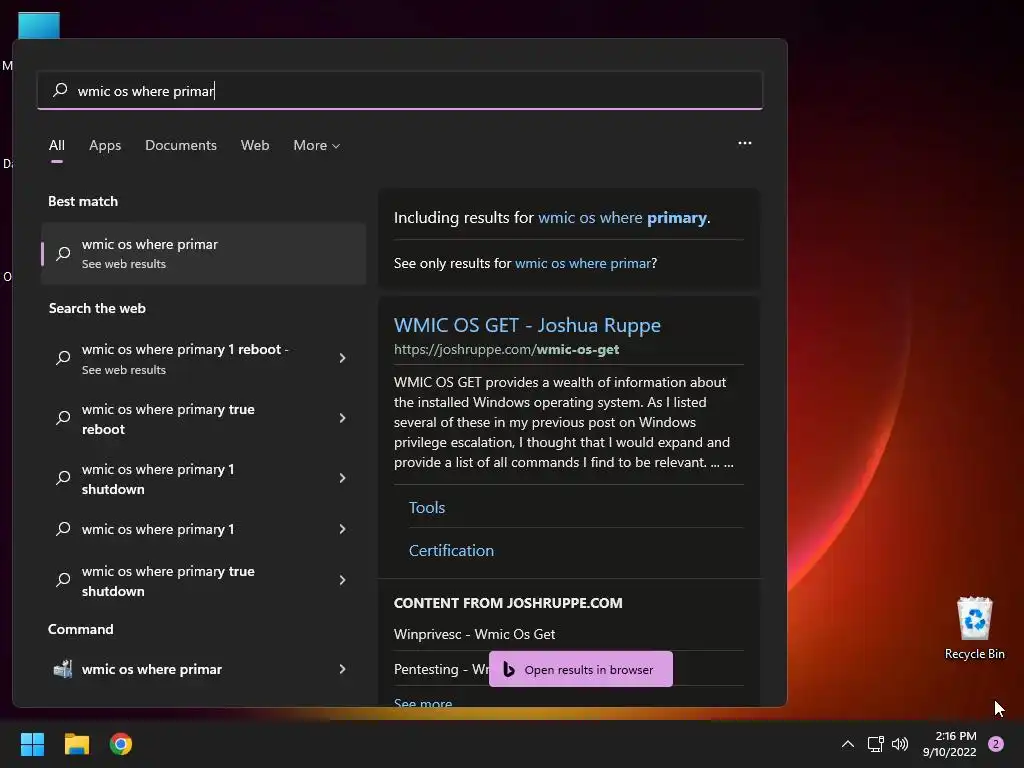The image size is (1024, 768).
Task: Switch to the Apps tab
Action: (x=105, y=145)
